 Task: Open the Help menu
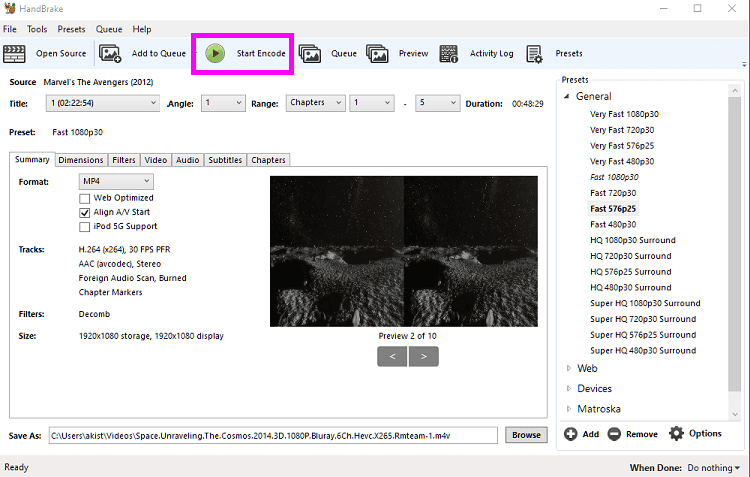coord(142,29)
